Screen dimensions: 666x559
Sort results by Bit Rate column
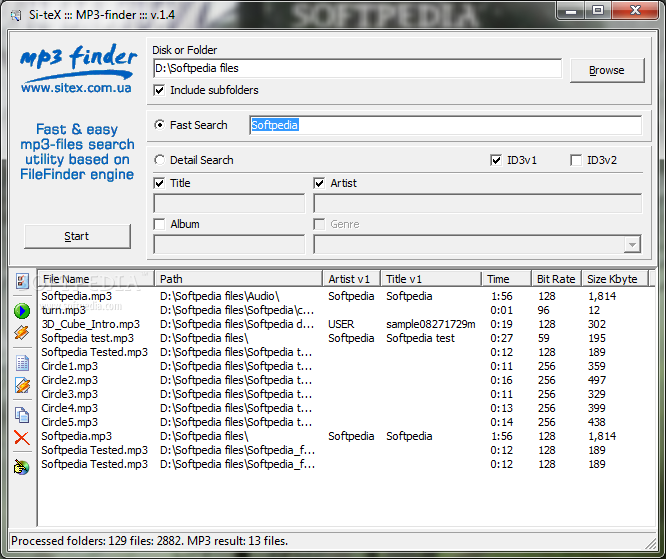coord(556,279)
